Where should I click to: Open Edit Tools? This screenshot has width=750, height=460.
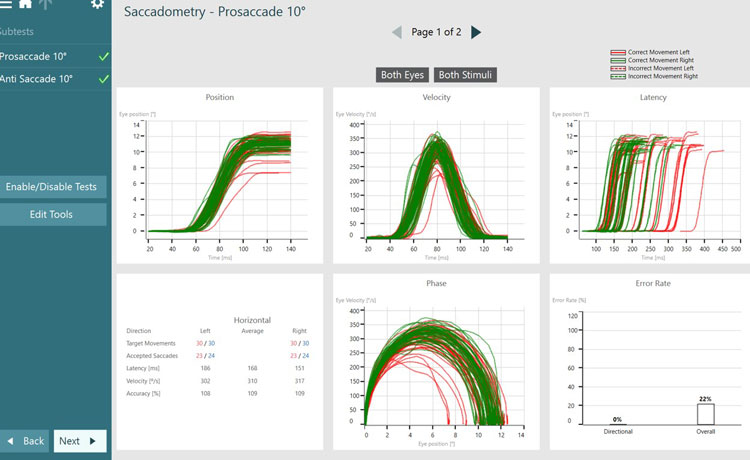[x=52, y=214]
